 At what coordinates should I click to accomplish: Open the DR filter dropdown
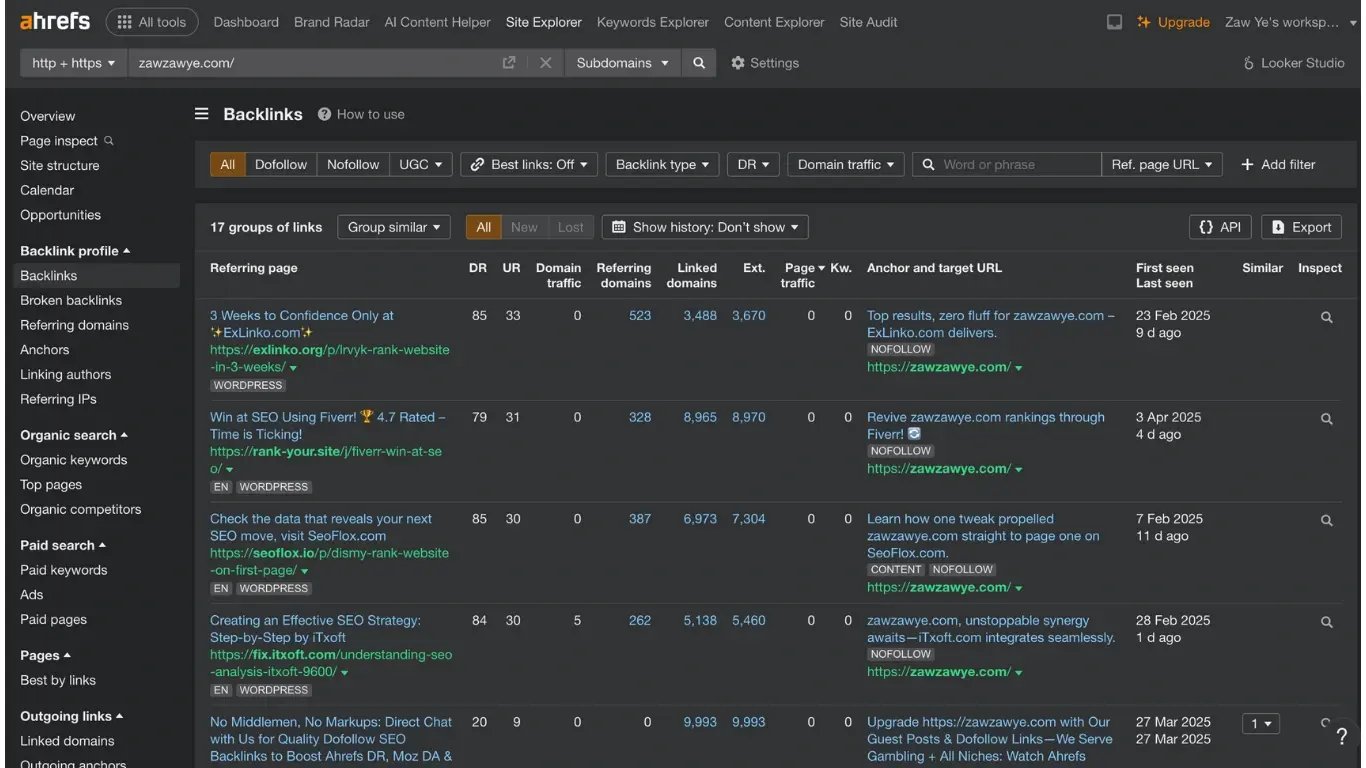(x=754, y=165)
